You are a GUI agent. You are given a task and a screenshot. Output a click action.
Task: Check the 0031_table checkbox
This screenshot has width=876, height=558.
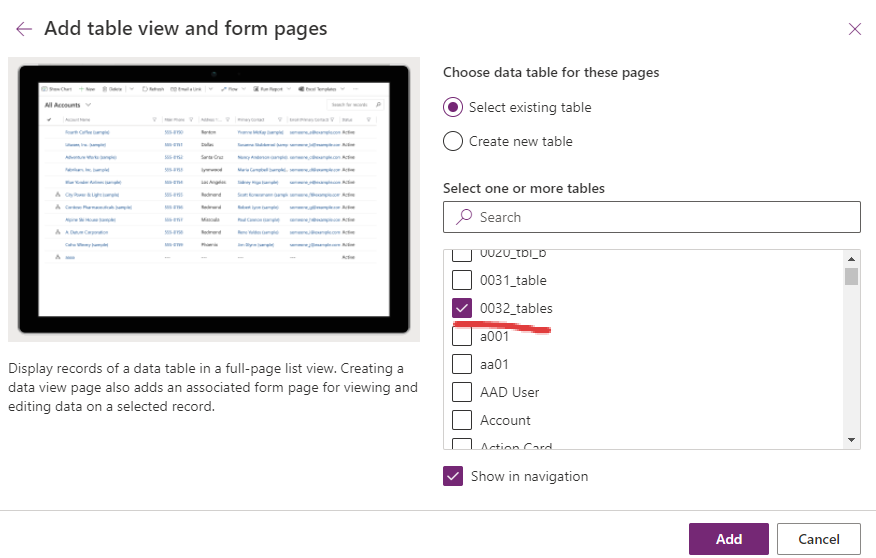pos(462,280)
